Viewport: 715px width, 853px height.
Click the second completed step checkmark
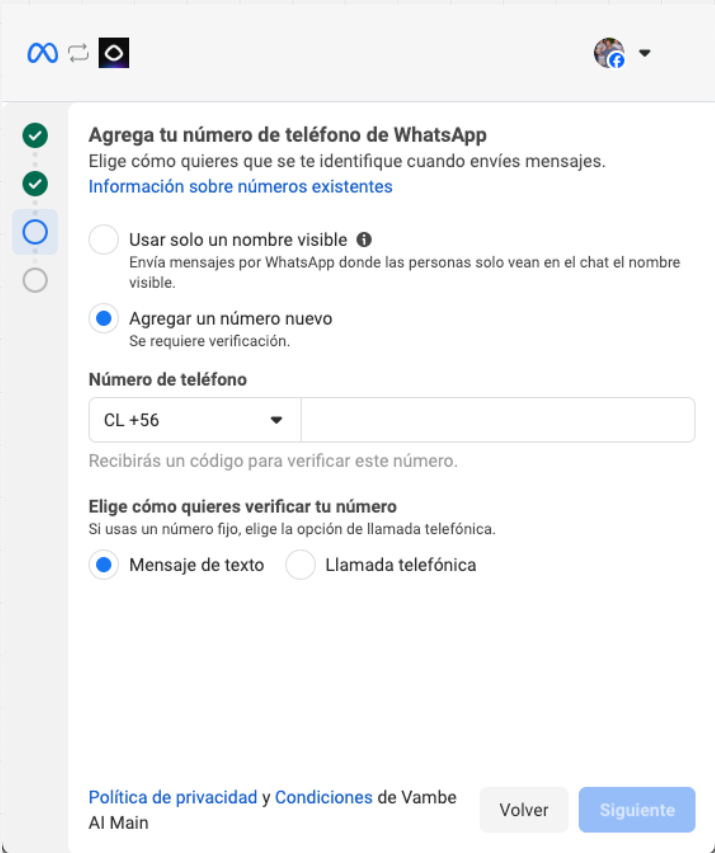(x=35, y=184)
